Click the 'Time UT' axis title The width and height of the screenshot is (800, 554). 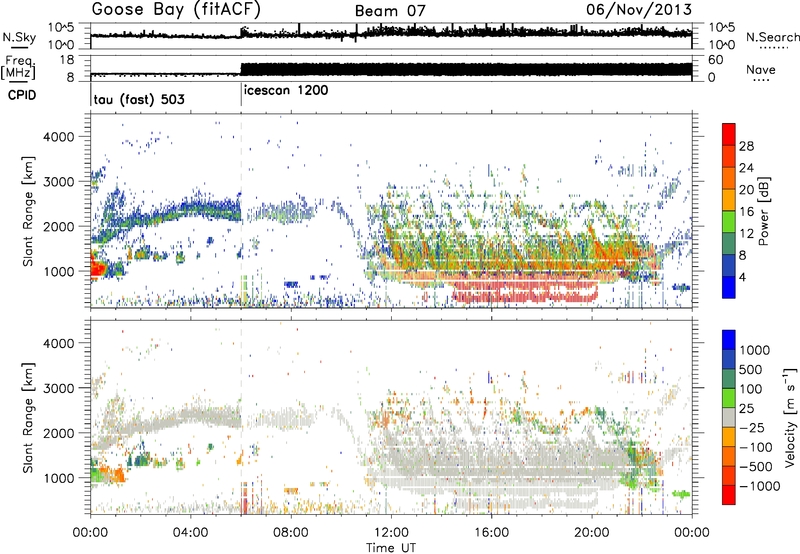(x=391, y=547)
